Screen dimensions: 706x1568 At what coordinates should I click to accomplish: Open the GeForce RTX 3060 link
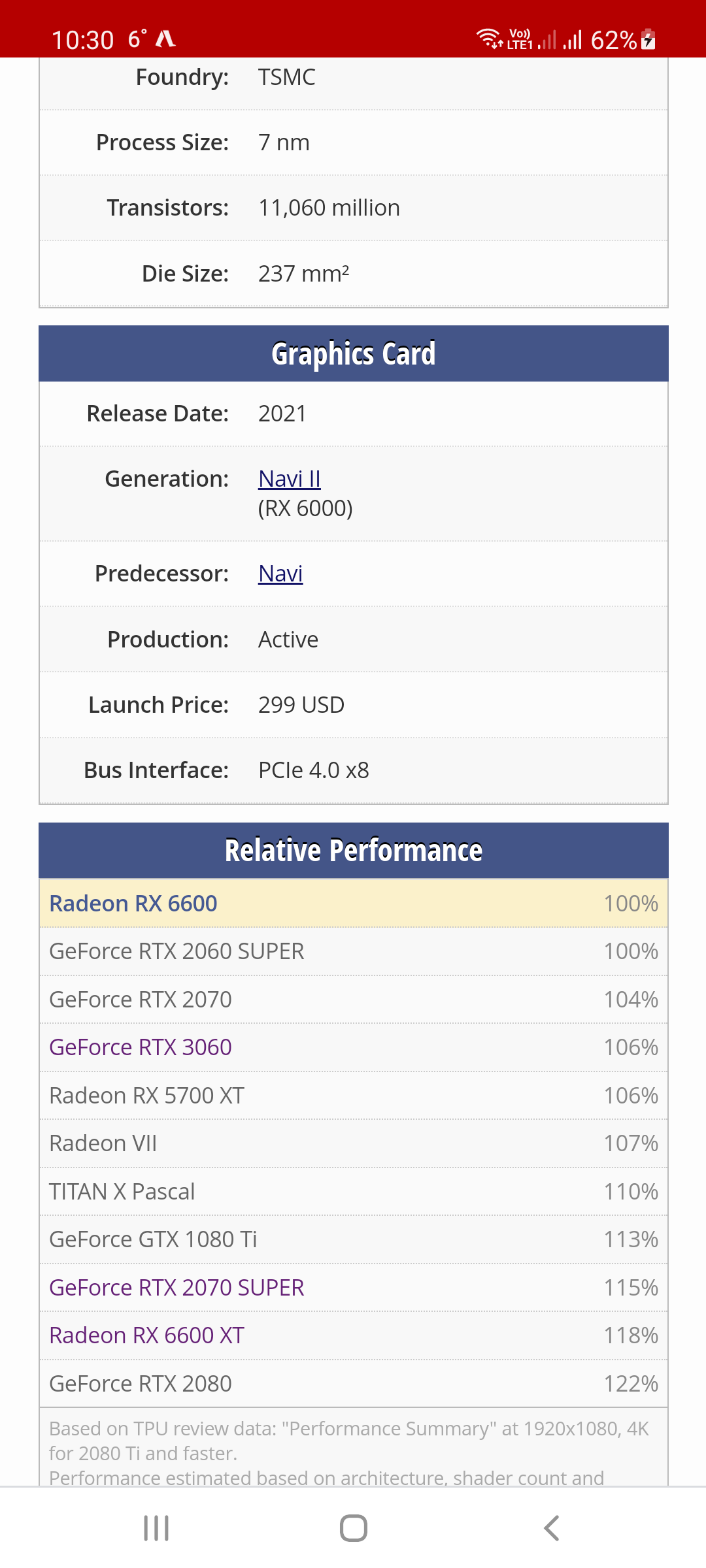point(141,1047)
